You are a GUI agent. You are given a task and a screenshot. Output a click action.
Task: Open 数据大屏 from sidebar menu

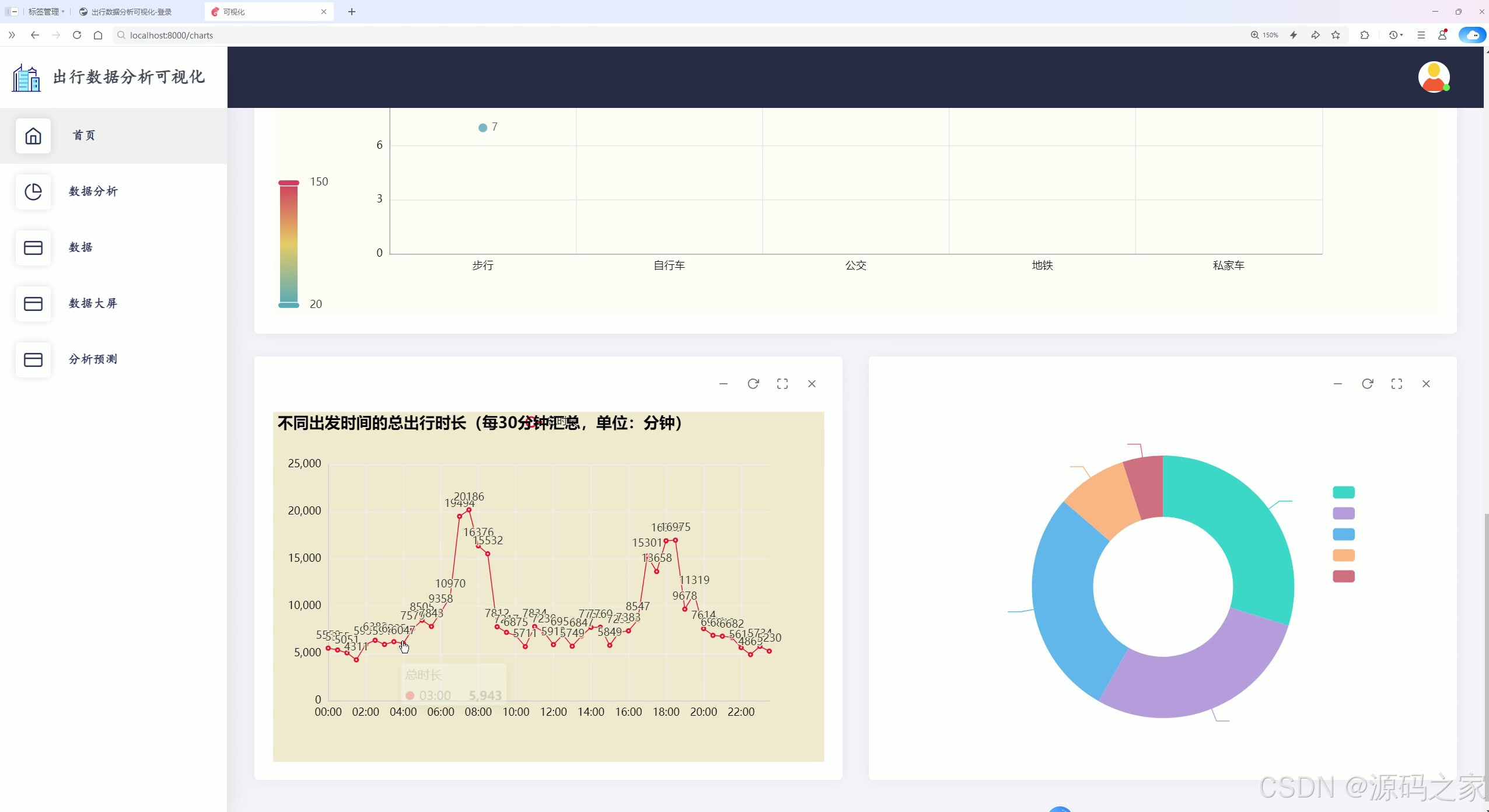coord(93,303)
